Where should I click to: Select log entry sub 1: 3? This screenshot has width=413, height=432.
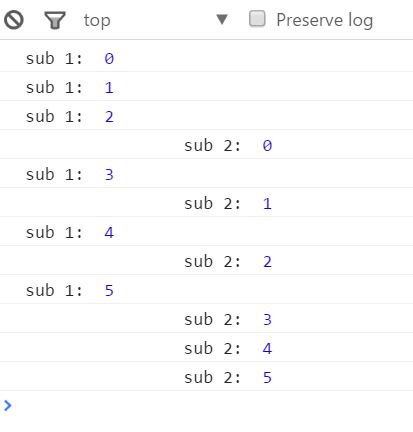tap(206, 174)
